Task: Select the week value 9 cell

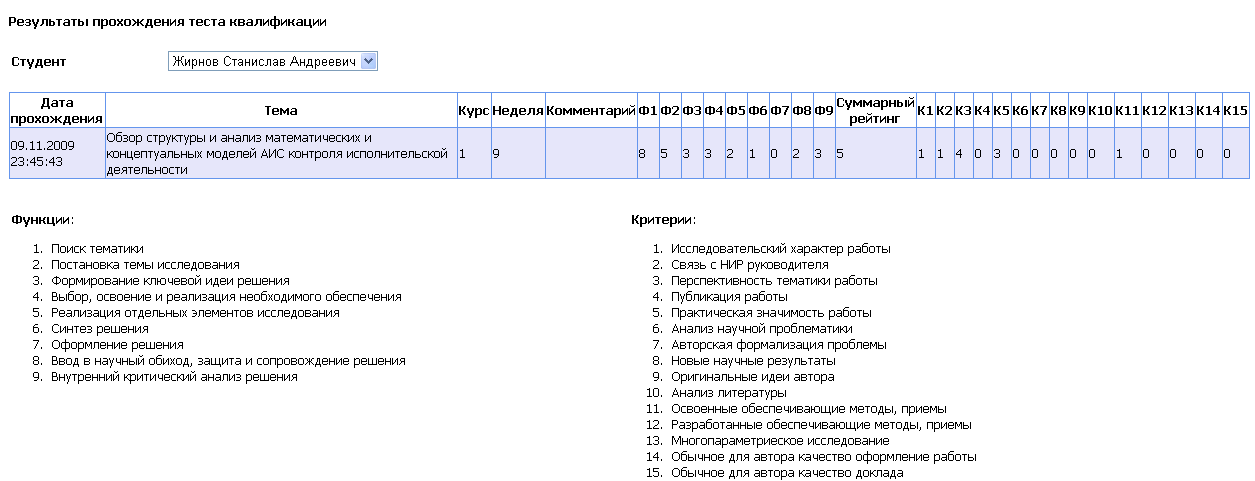Action: point(518,153)
